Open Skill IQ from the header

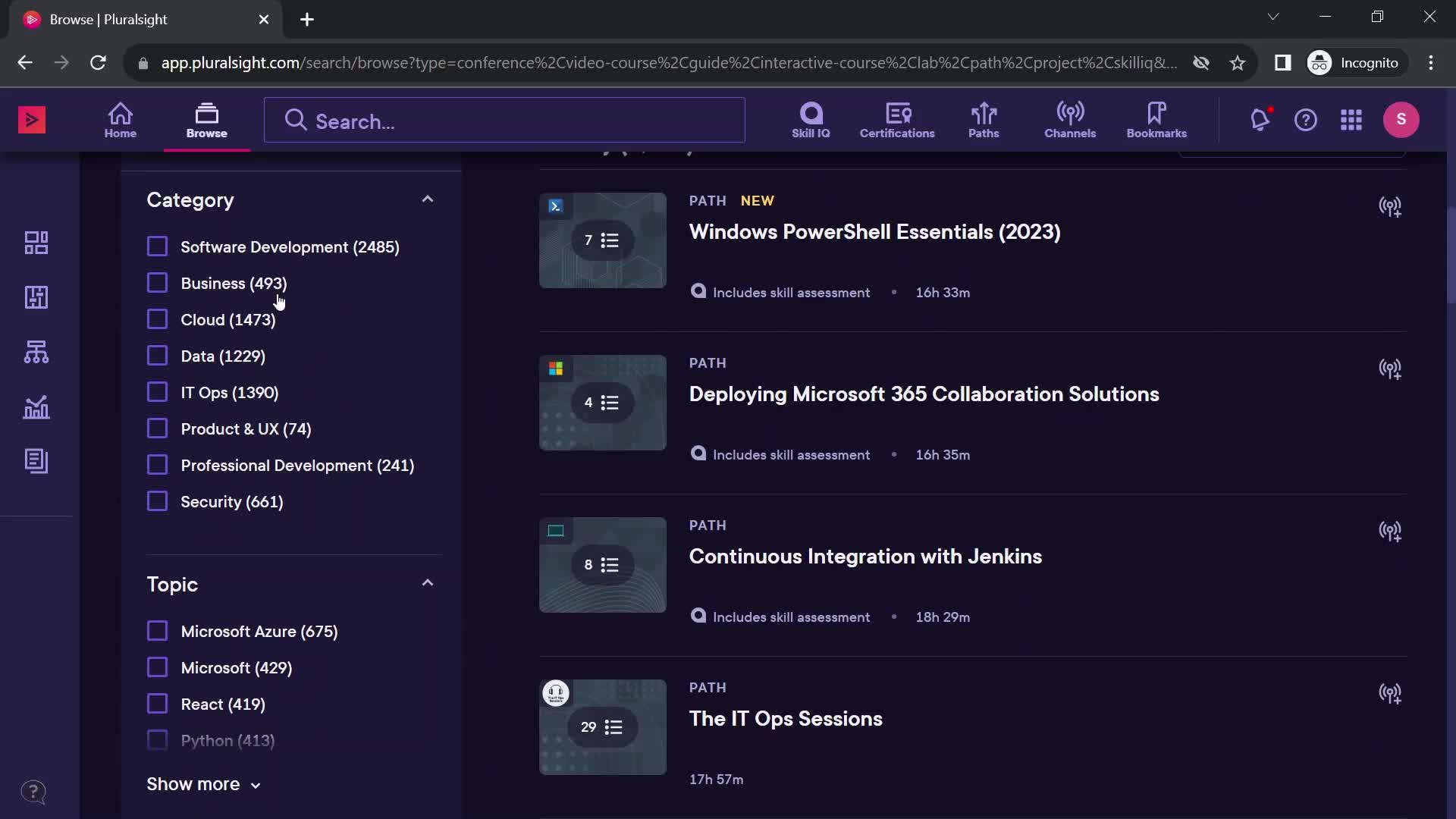click(x=811, y=120)
